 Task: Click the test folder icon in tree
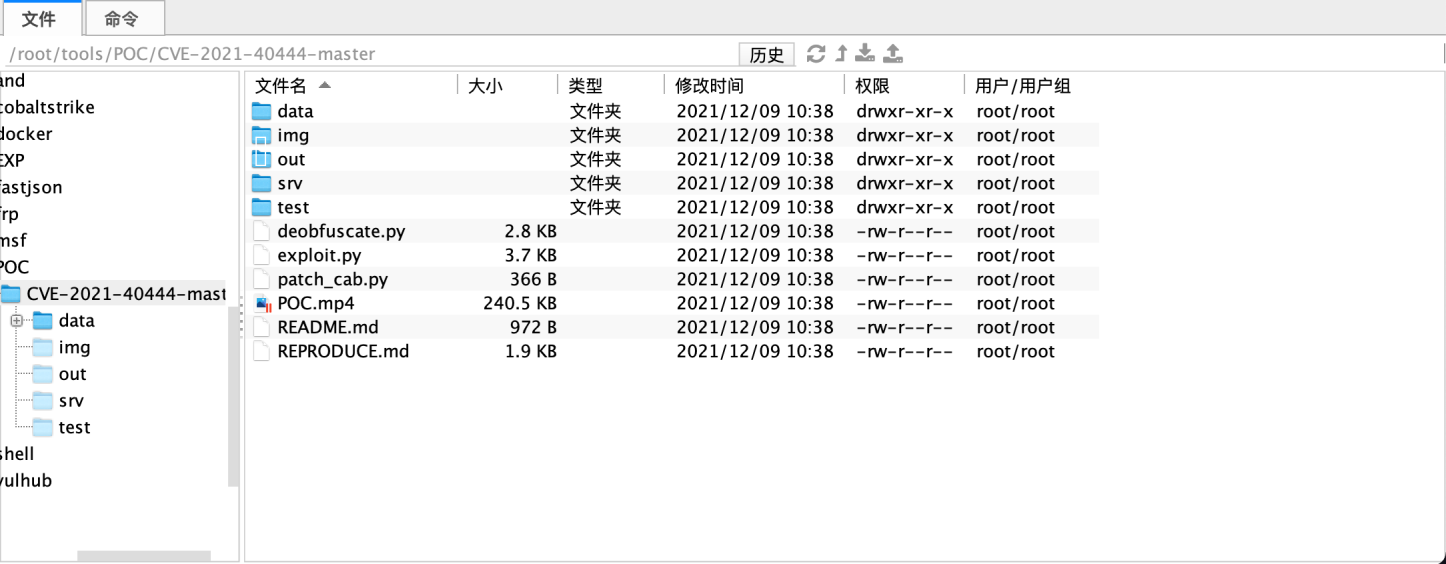tap(42, 427)
